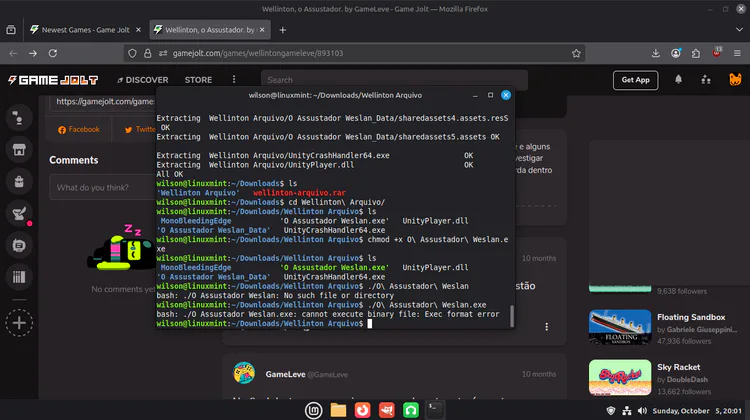Open the volume tray icon

[x=642, y=411]
